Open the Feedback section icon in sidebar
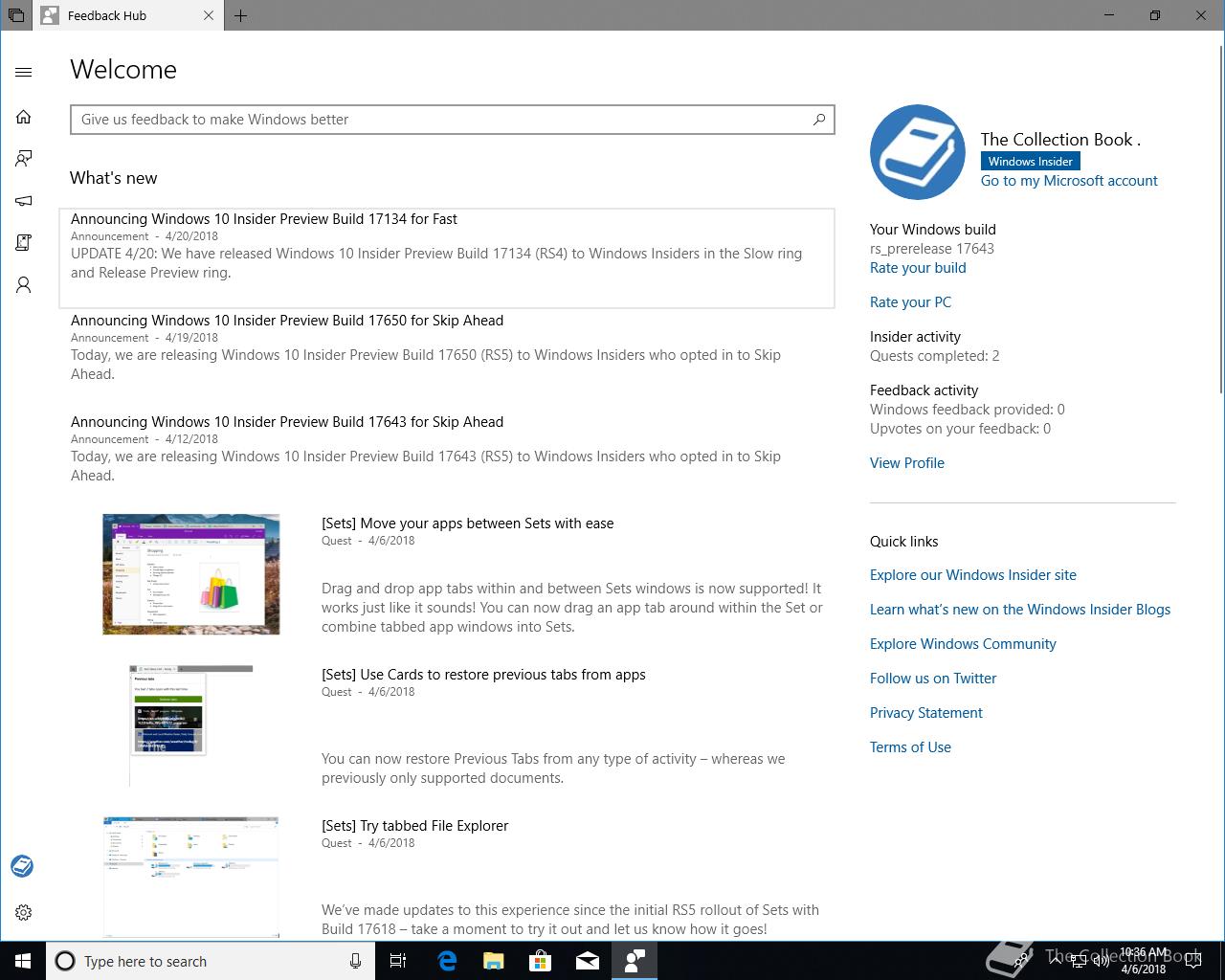Image resolution: width=1225 pixels, height=980 pixels. pos(24,159)
